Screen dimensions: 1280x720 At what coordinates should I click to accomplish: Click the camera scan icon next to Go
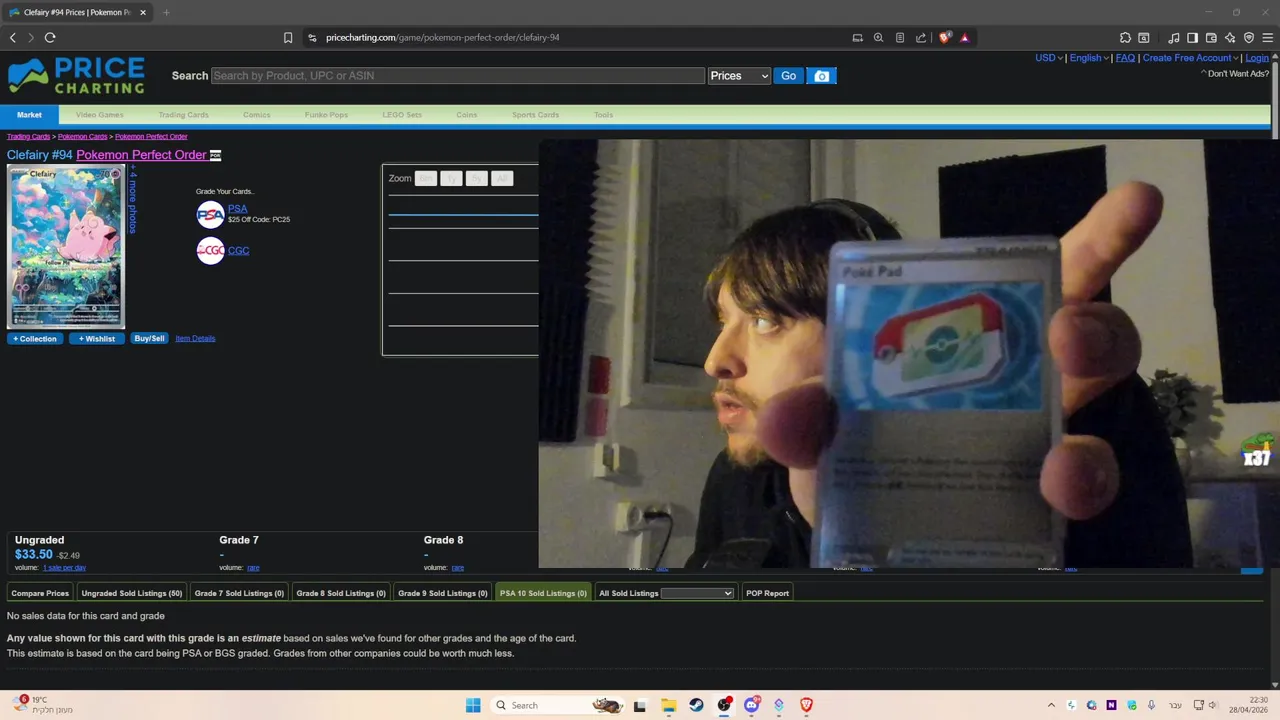[x=821, y=76]
